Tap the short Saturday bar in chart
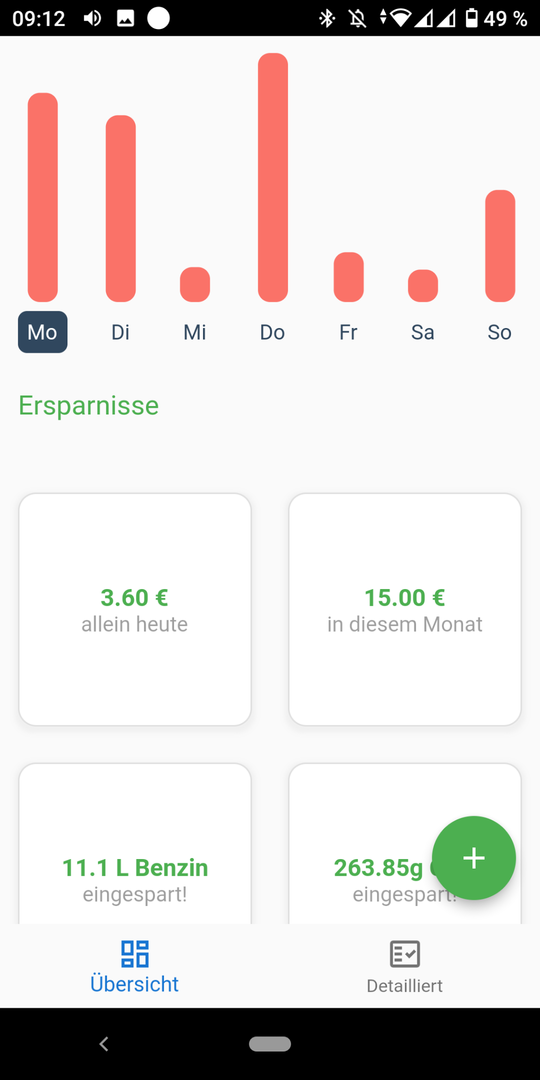Screen dimensions: 540x1080 [x=423, y=285]
